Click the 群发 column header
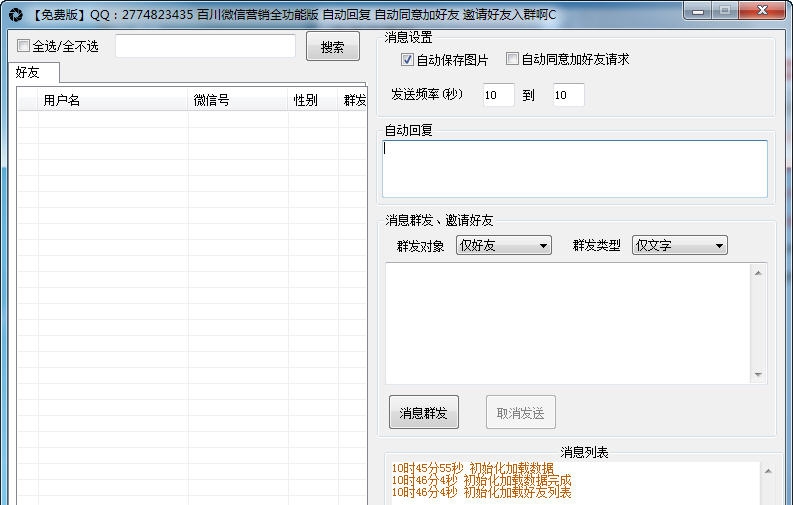 tap(353, 100)
